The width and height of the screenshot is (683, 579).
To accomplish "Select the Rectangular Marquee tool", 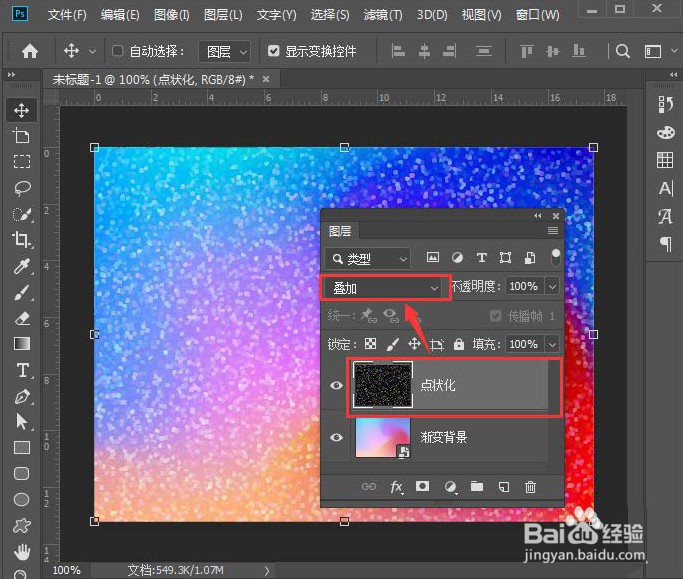I will pyautogui.click(x=22, y=162).
